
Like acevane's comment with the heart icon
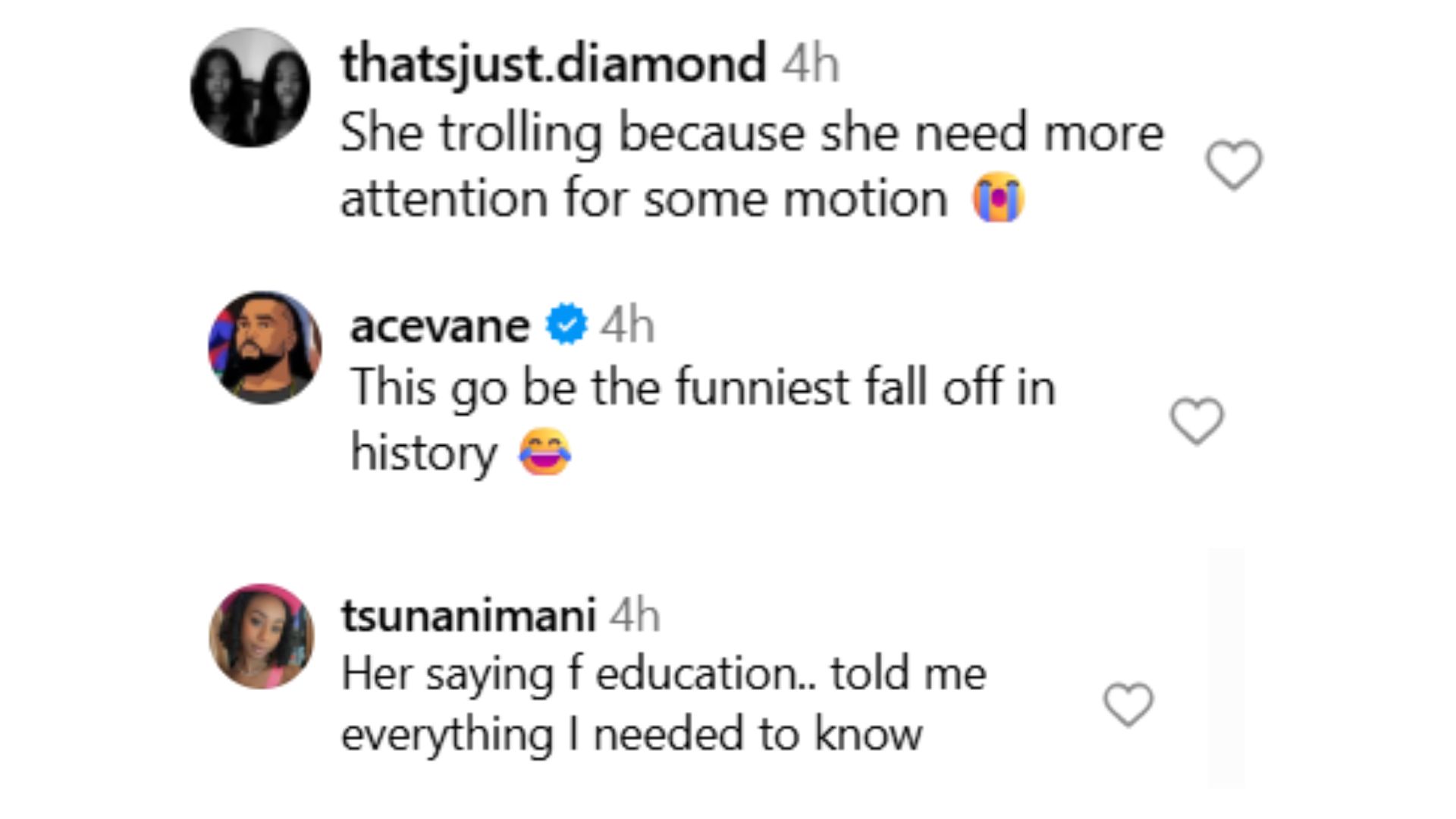click(1197, 421)
